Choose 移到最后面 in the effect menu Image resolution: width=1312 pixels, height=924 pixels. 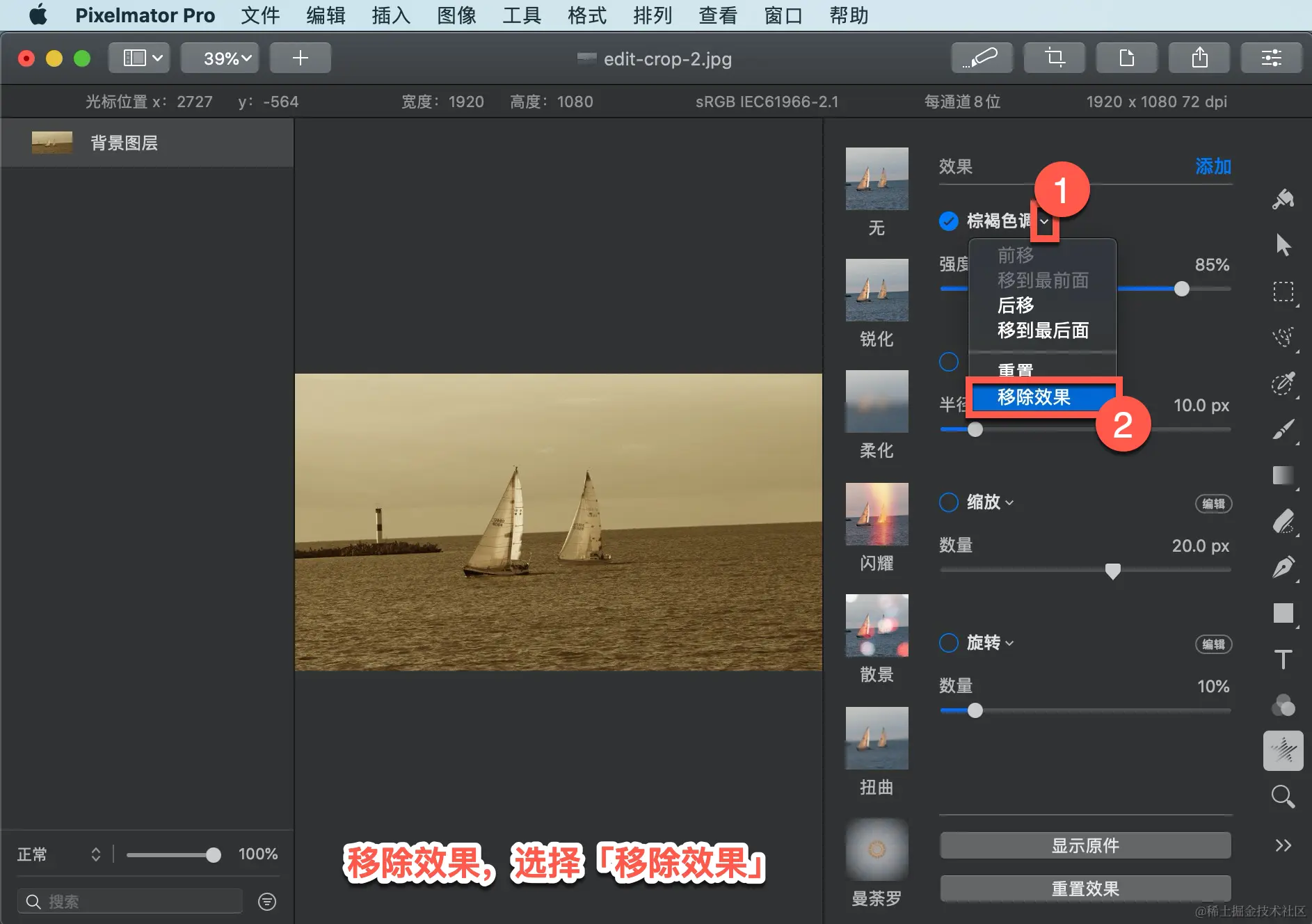coord(1043,330)
